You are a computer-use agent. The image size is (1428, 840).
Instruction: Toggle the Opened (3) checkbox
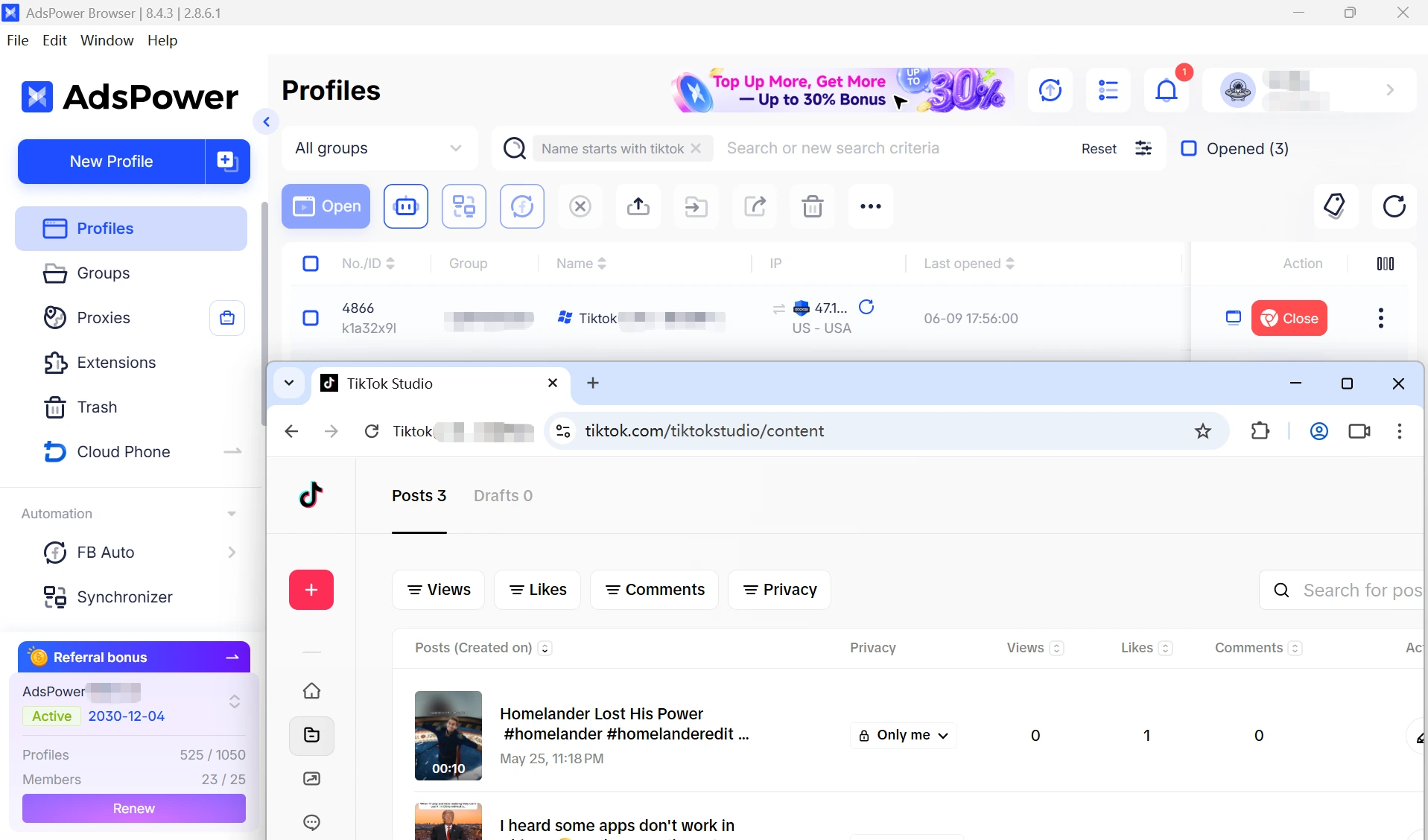pos(1189,148)
